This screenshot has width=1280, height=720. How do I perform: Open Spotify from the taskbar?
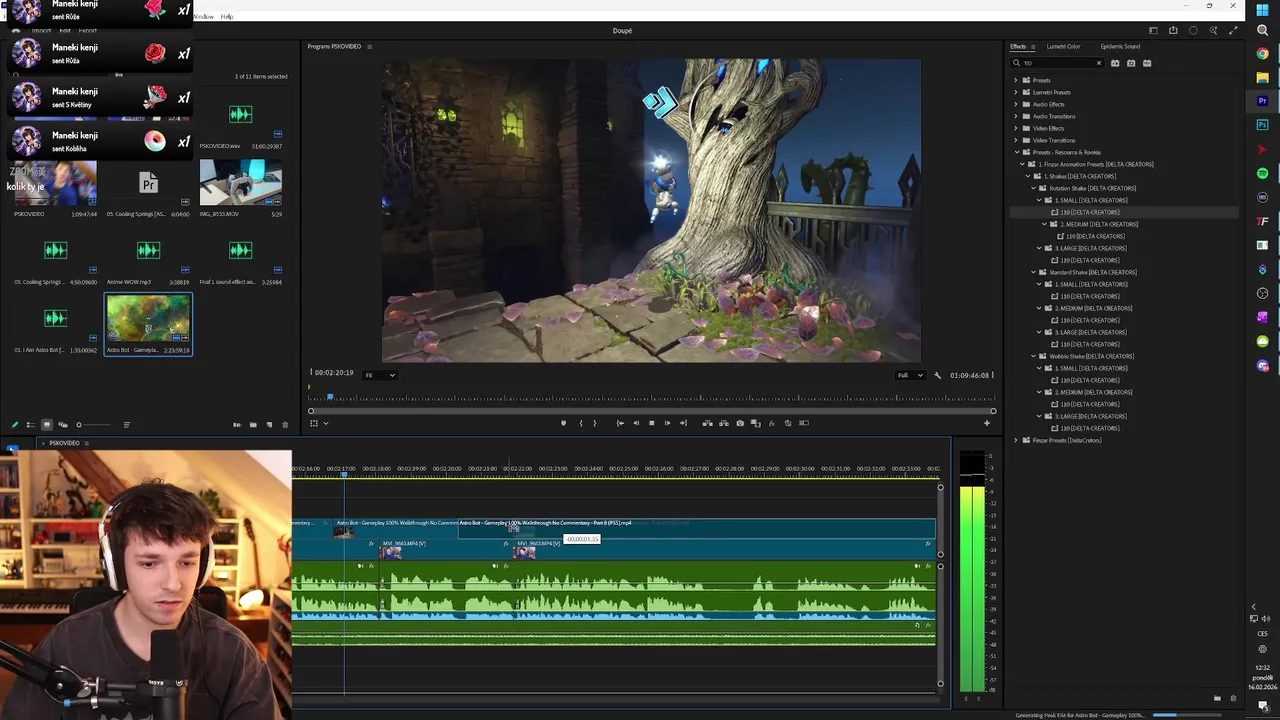point(1262,173)
